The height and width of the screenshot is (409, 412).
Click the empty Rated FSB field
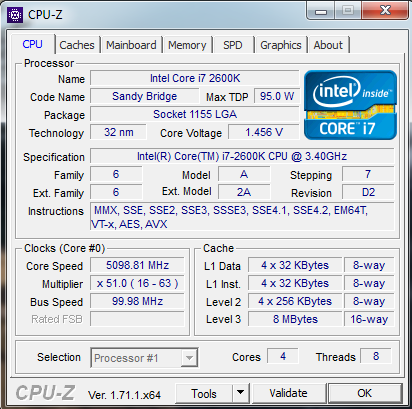coord(137,319)
